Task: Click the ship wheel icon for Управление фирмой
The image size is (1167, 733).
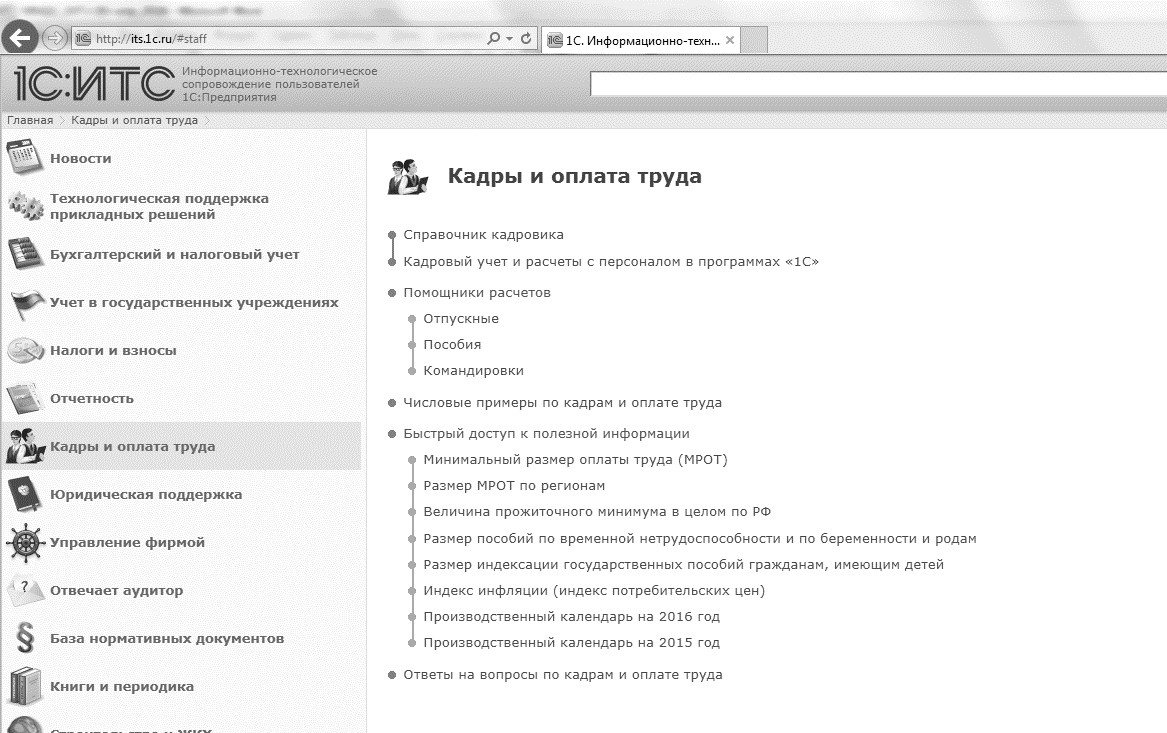Action: pos(25,542)
